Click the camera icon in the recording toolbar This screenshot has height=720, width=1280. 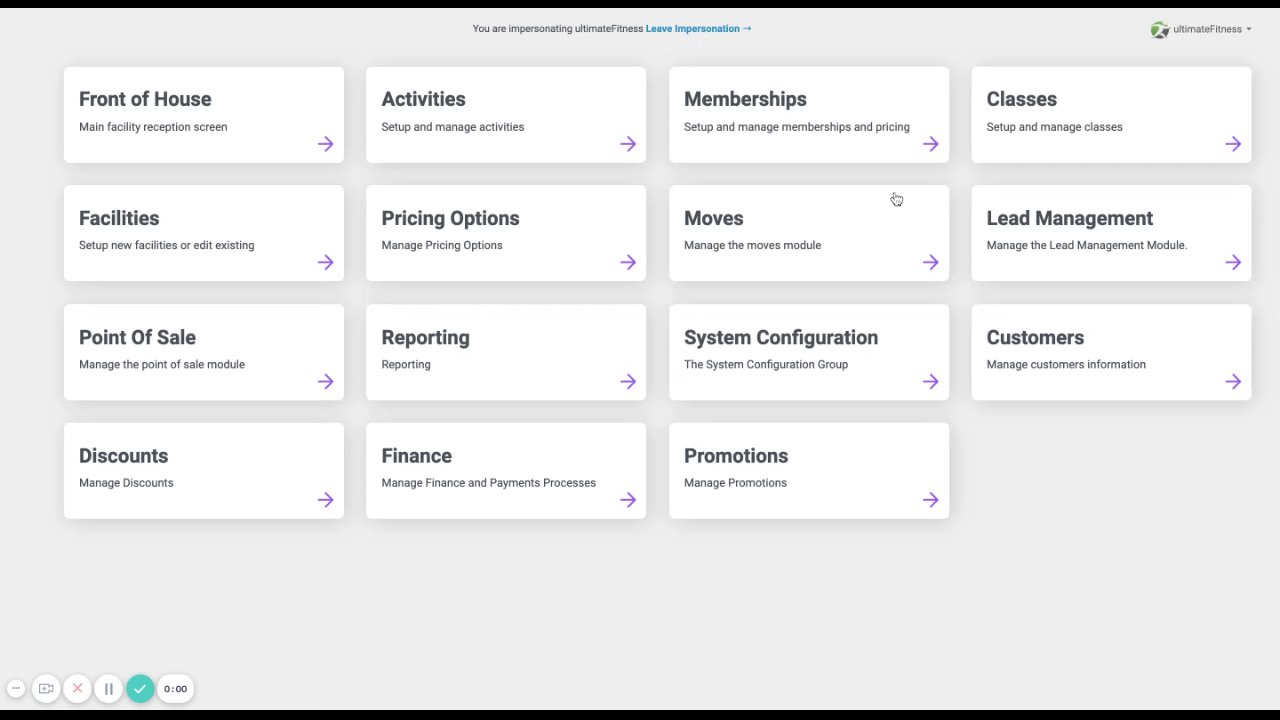pyautogui.click(x=46, y=689)
